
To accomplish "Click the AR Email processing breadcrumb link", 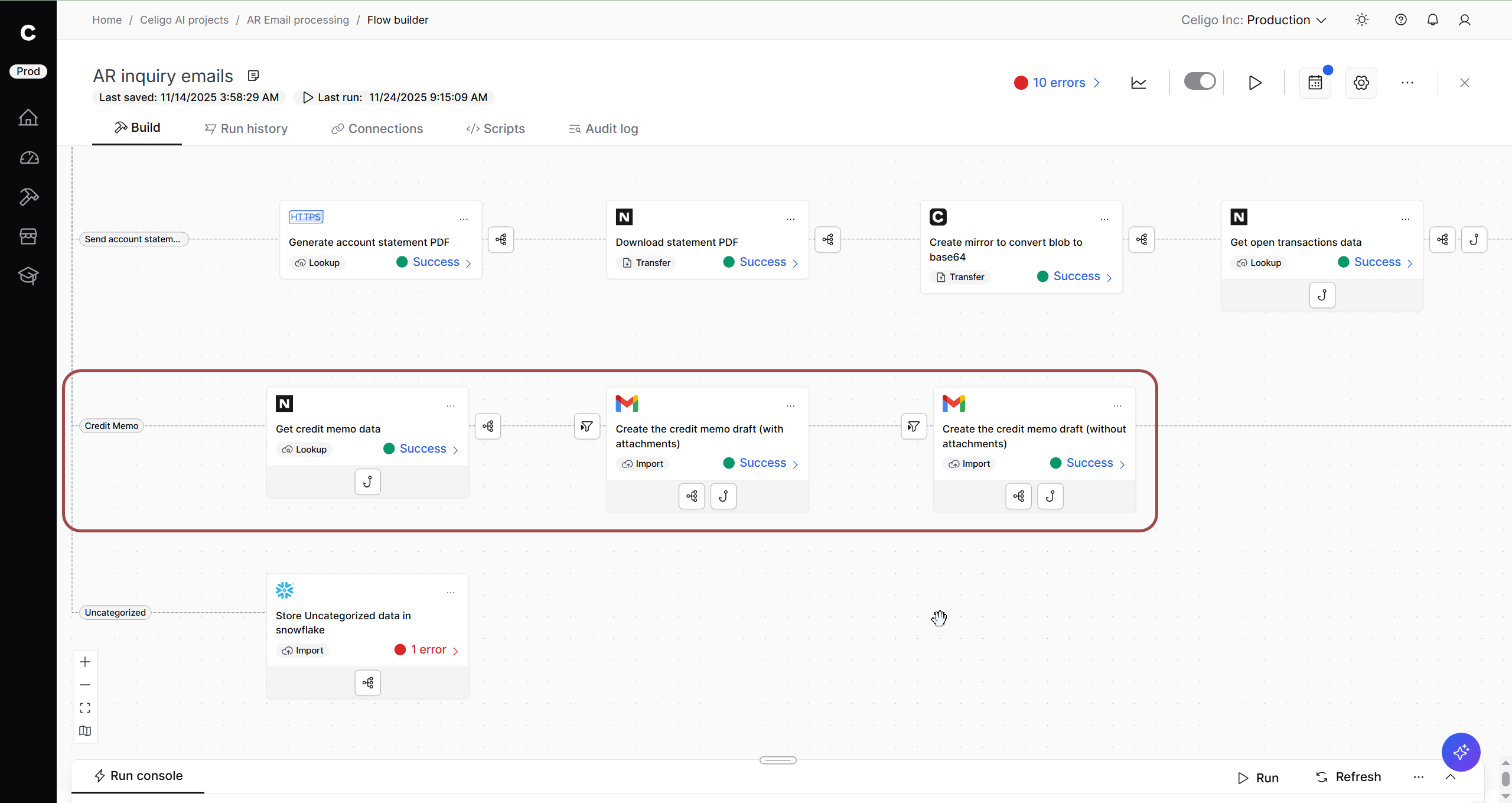I will click(x=298, y=20).
